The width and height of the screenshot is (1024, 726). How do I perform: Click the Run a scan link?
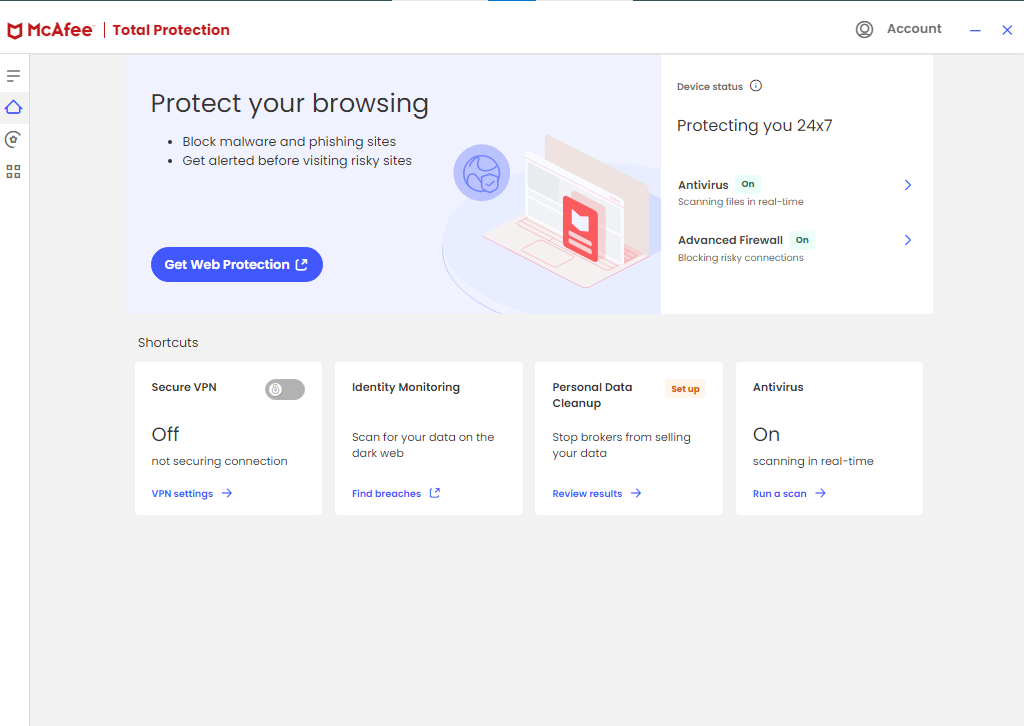(780, 494)
